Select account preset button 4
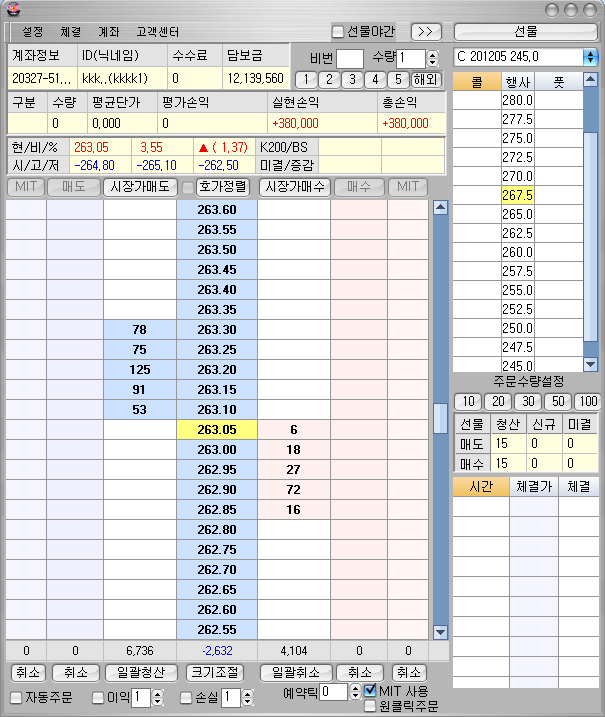605x717 pixels. pos(375,80)
